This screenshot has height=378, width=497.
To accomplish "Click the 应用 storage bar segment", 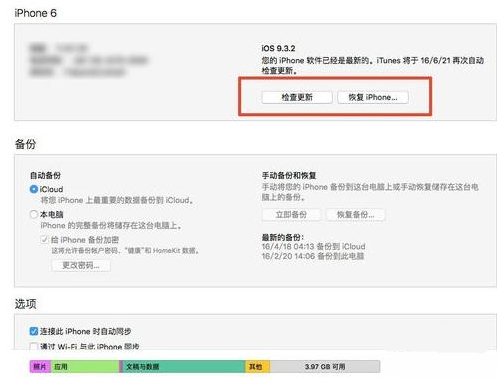I will pos(85,367).
